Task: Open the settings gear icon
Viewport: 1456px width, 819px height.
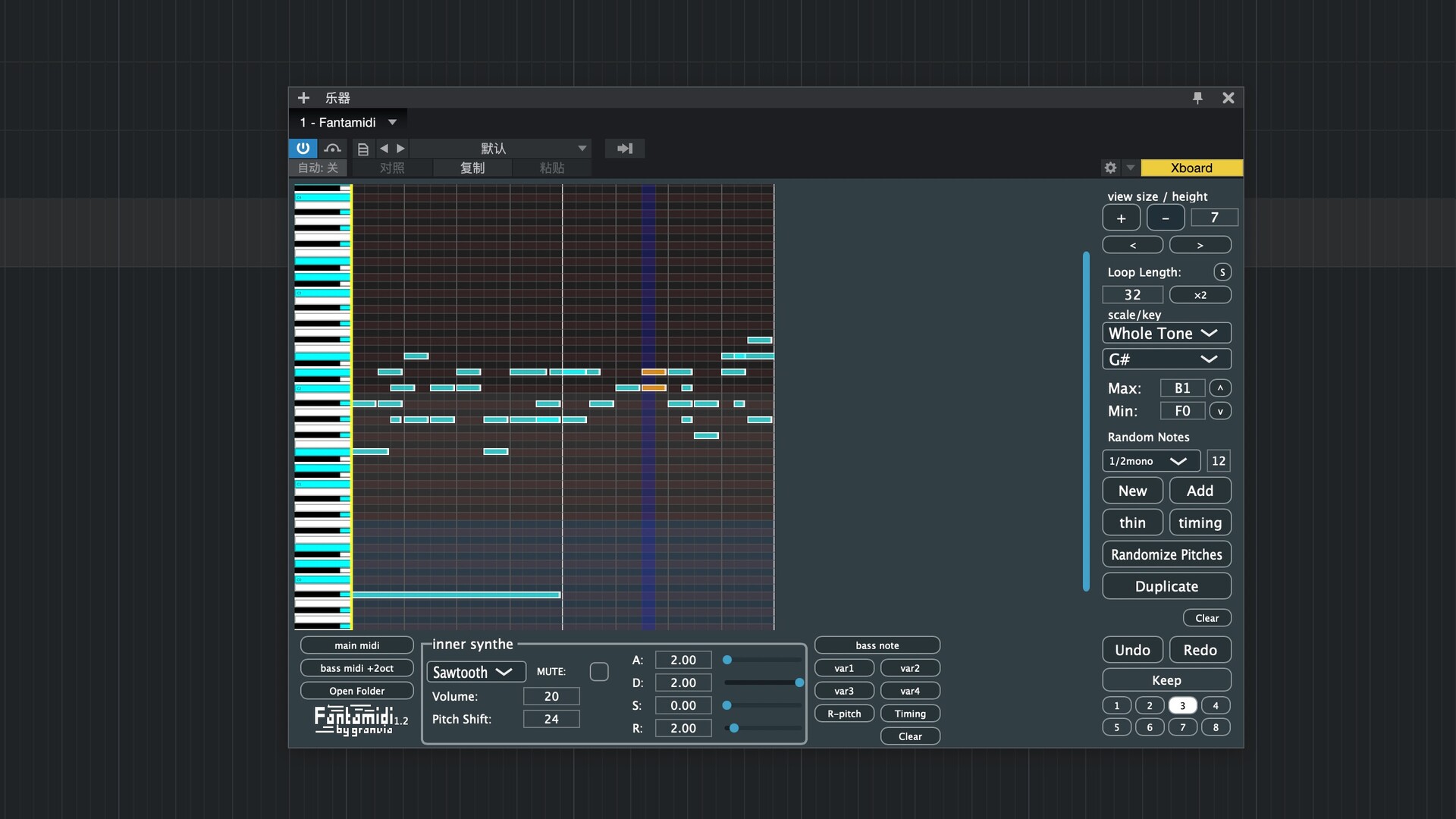Action: point(1110,168)
